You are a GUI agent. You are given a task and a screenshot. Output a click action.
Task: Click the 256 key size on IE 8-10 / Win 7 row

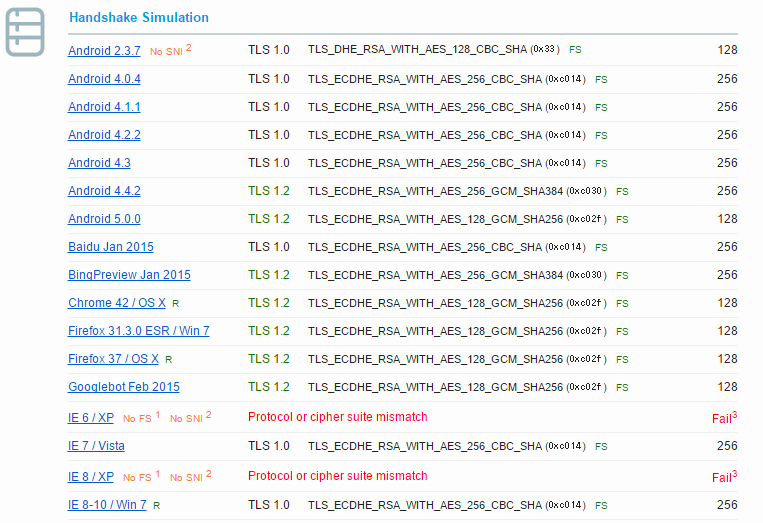coord(727,505)
